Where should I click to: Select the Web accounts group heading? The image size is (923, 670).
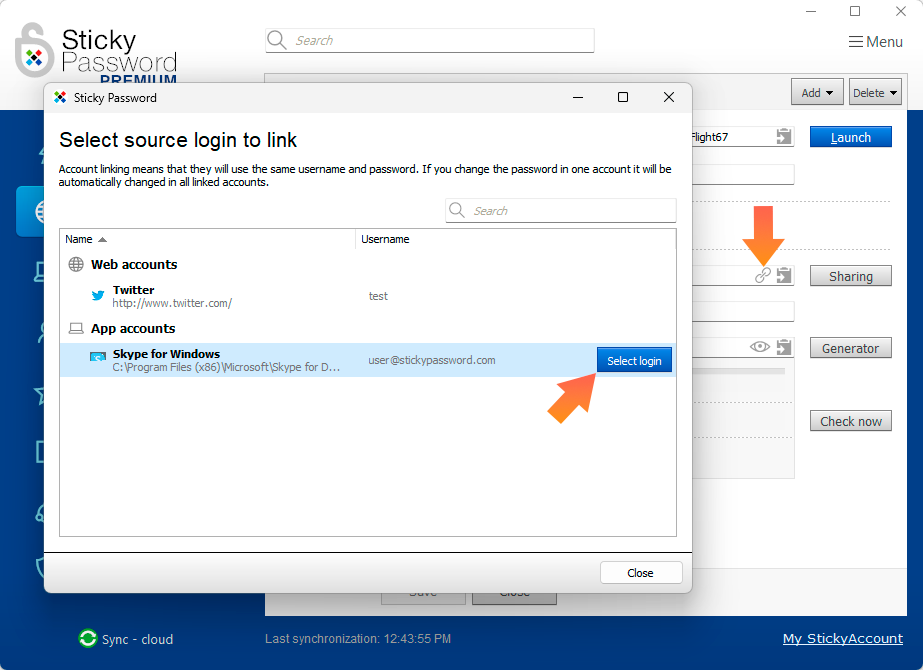click(x=134, y=264)
